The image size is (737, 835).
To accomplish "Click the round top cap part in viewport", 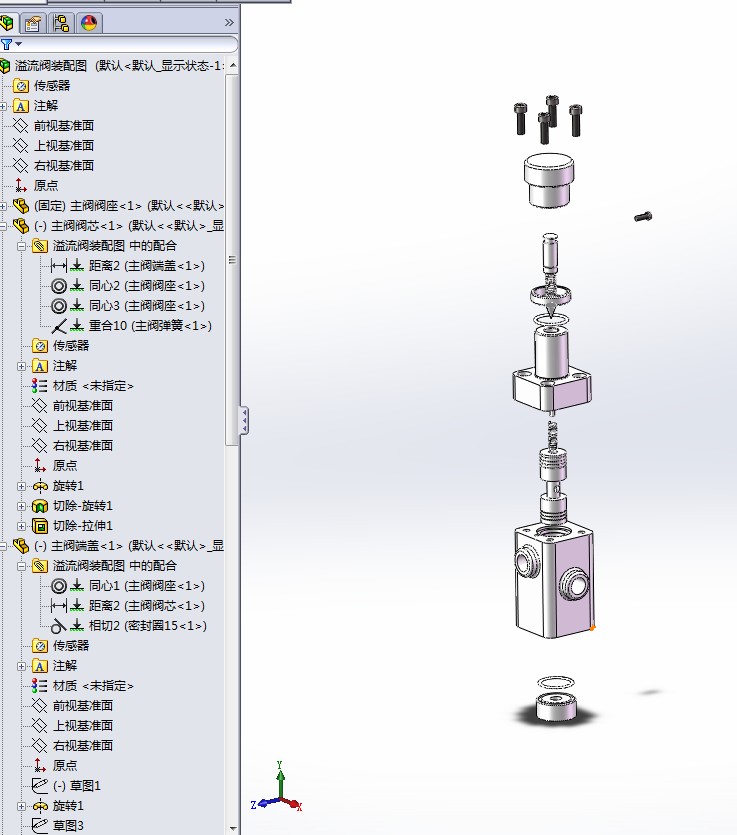I will pyautogui.click(x=549, y=180).
